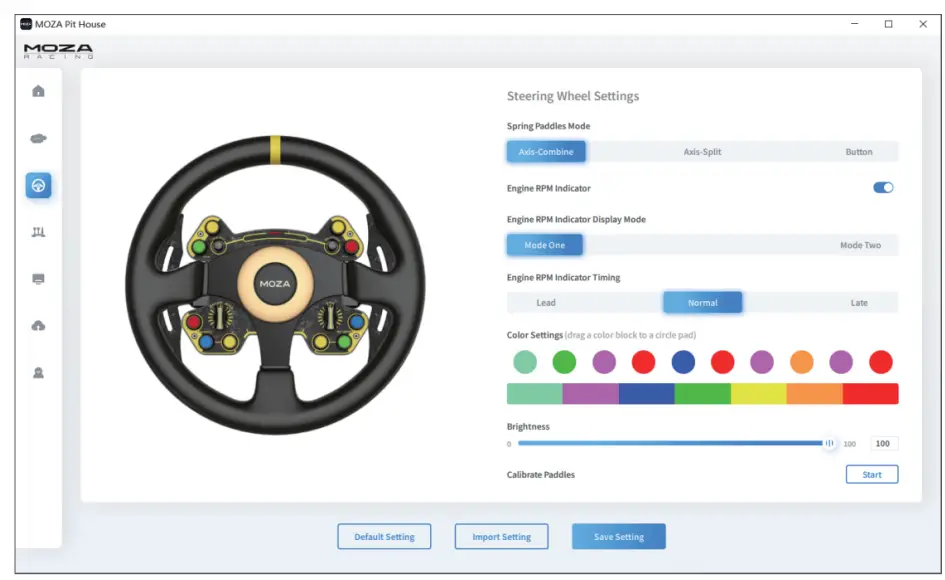Open the dashboard monitor icon in the sidebar
945x580 pixels.
pyautogui.click(x=39, y=281)
